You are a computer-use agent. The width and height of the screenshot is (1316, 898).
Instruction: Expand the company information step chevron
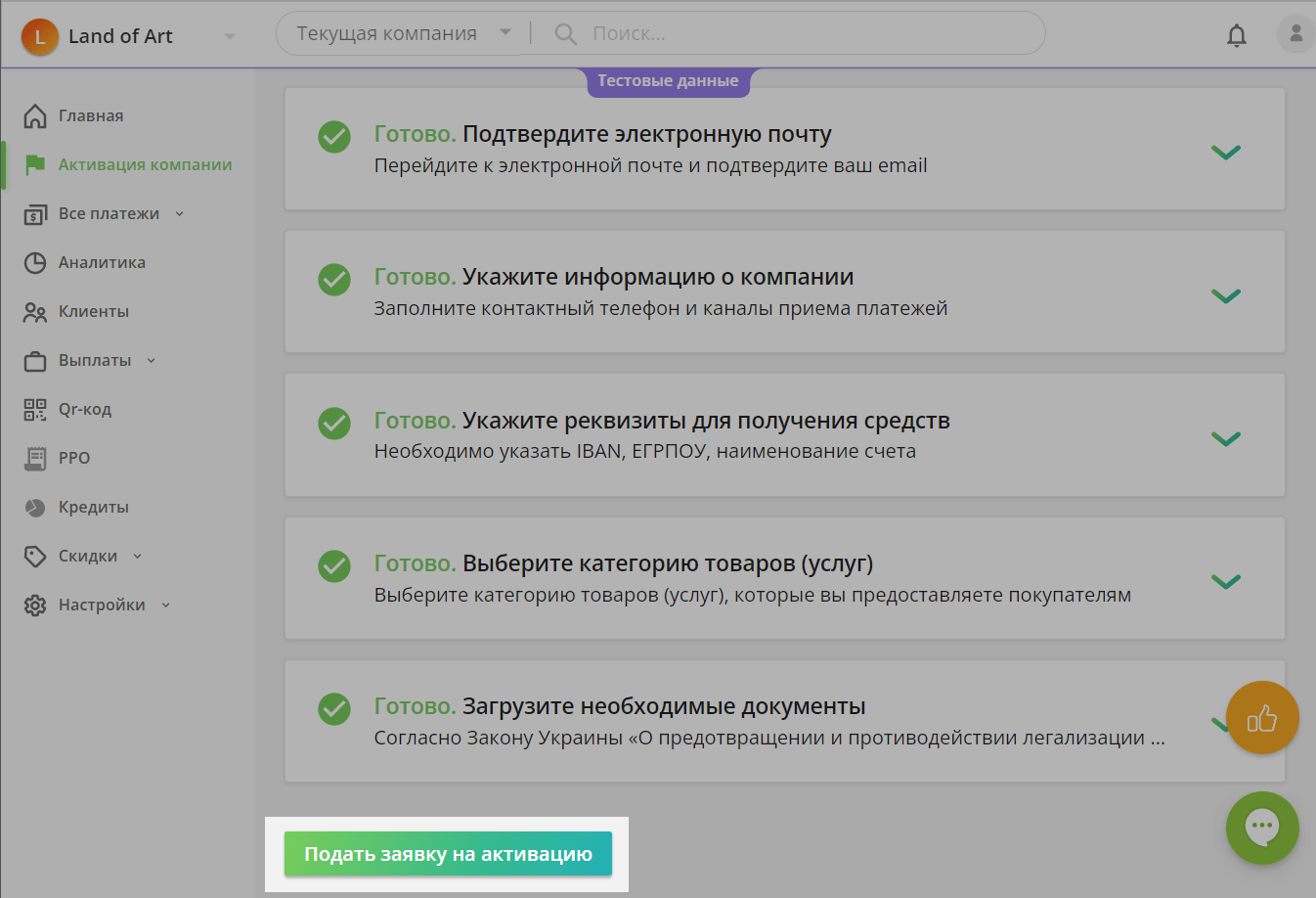click(1225, 295)
